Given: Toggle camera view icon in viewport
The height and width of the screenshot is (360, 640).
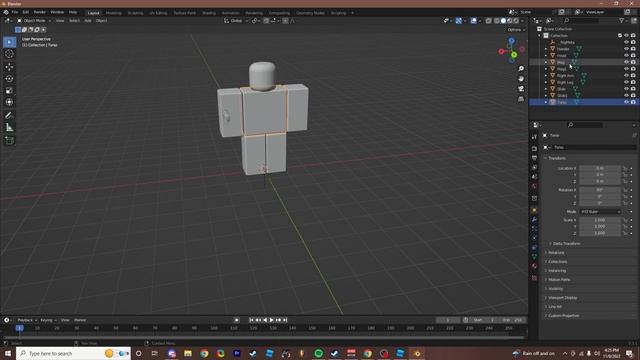Looking at the screenshot, I should (521, 89).
